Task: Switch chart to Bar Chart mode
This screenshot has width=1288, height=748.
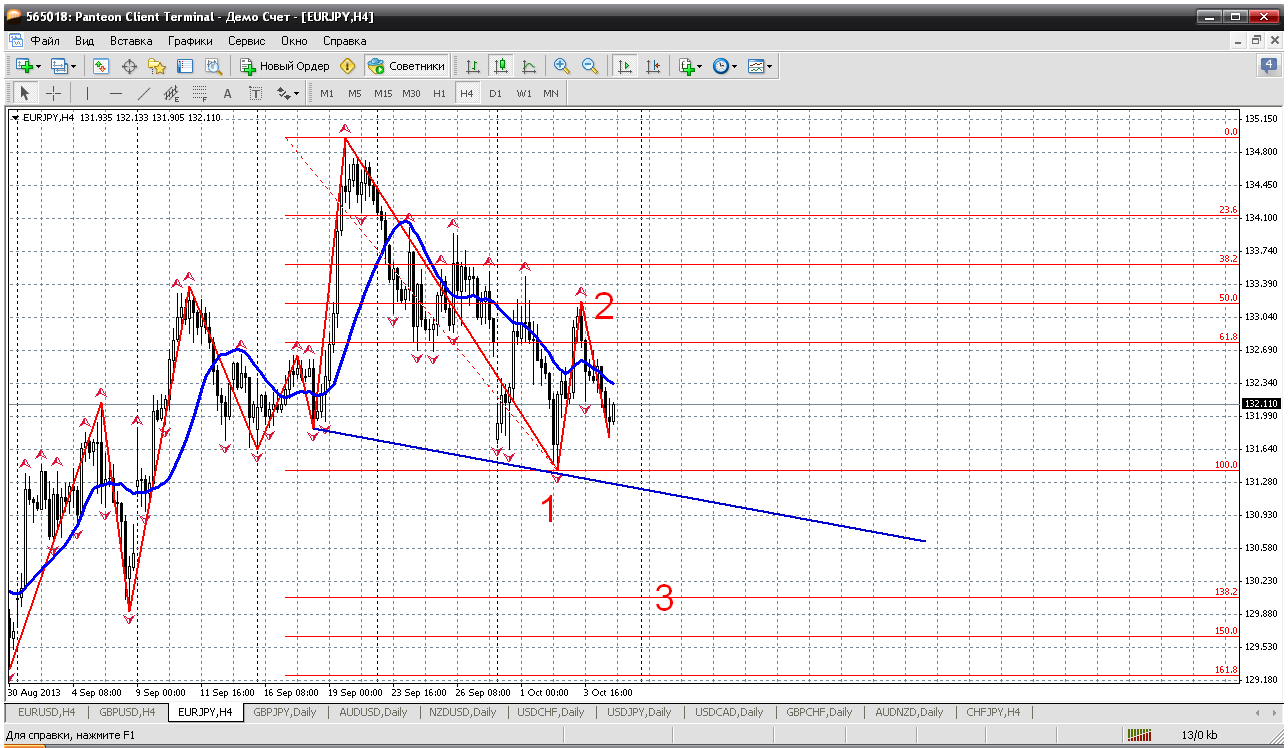Action: click(x=473, y=66)
